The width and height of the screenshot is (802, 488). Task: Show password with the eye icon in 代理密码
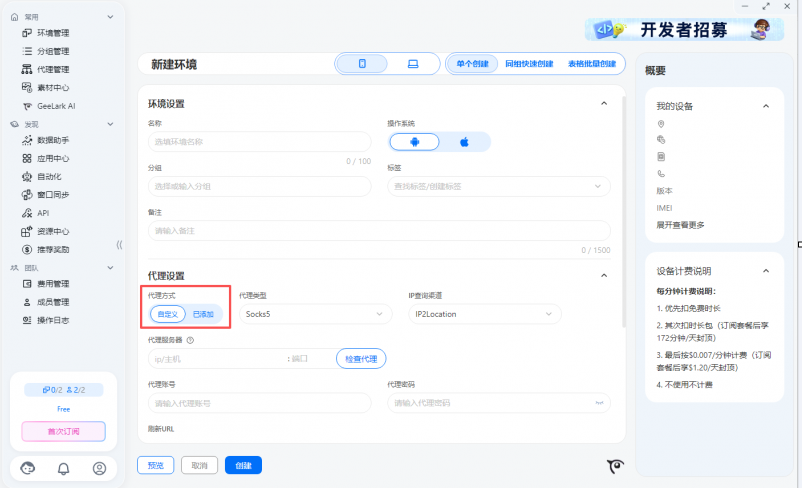coord(599,403)
